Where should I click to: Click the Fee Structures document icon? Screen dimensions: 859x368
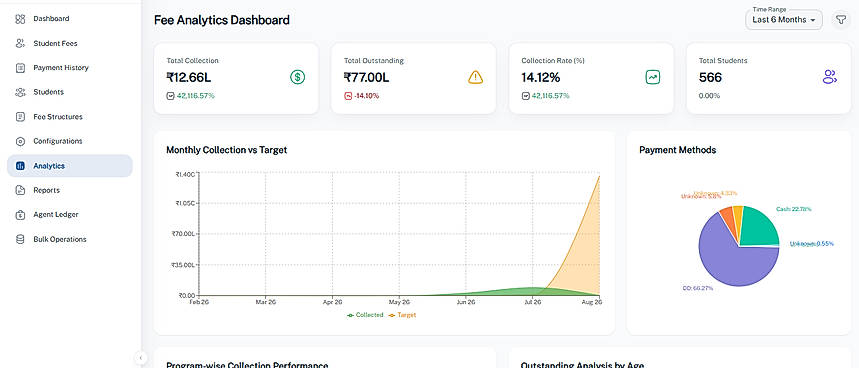[20, 117]
